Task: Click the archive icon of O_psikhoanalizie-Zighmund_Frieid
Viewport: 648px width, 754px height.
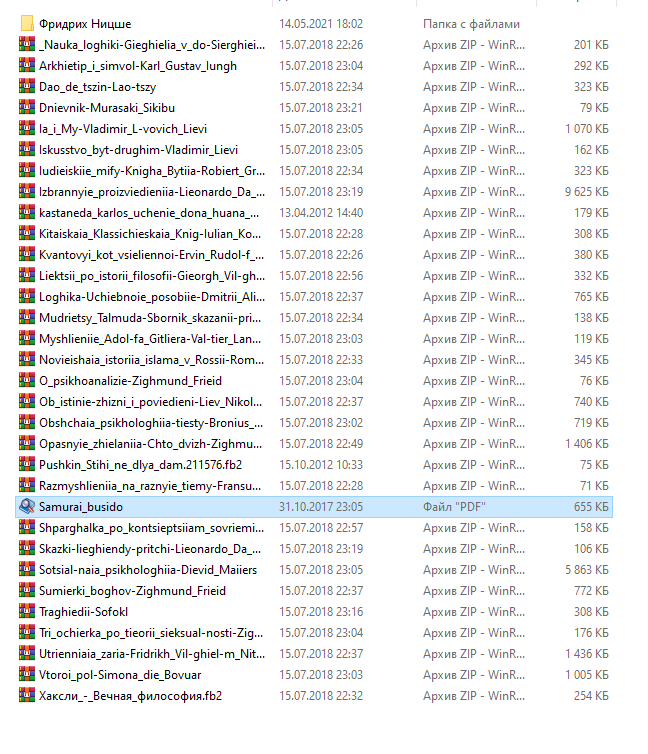Action: (27, 380)
